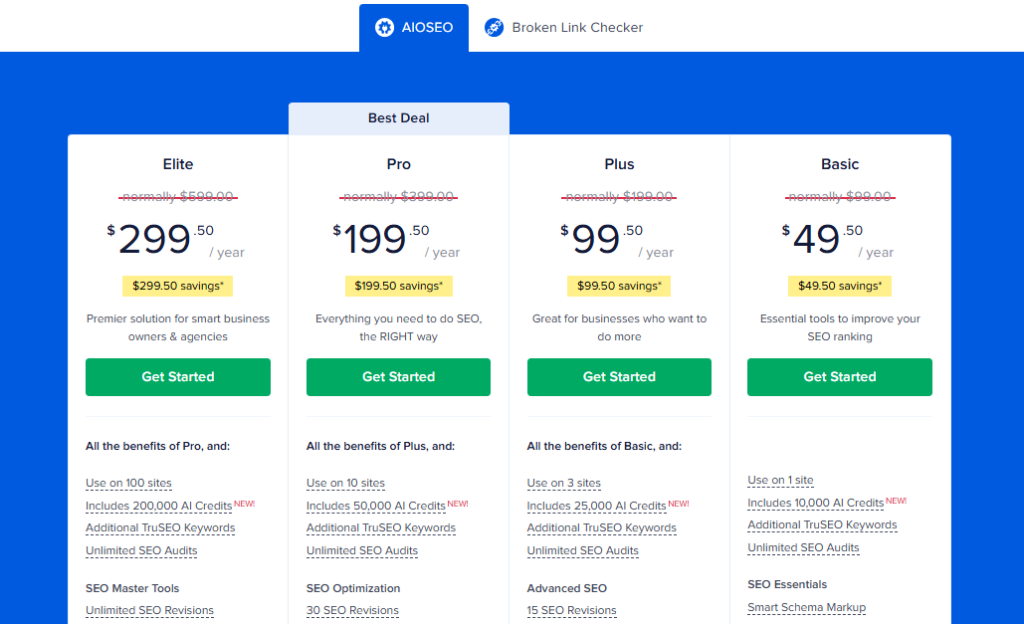
Task: Choose Get Started under the Plus plan
Action: (x=619, y=377)
